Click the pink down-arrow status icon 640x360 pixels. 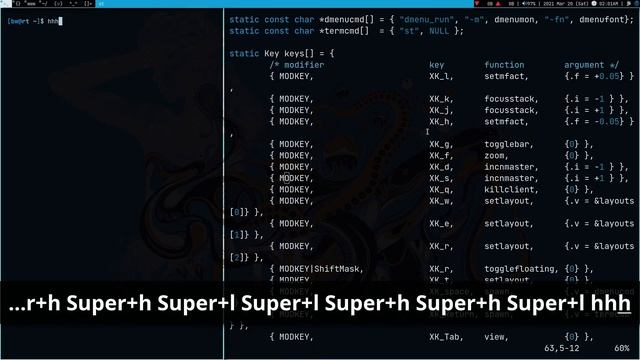click(x=477, y=3)
